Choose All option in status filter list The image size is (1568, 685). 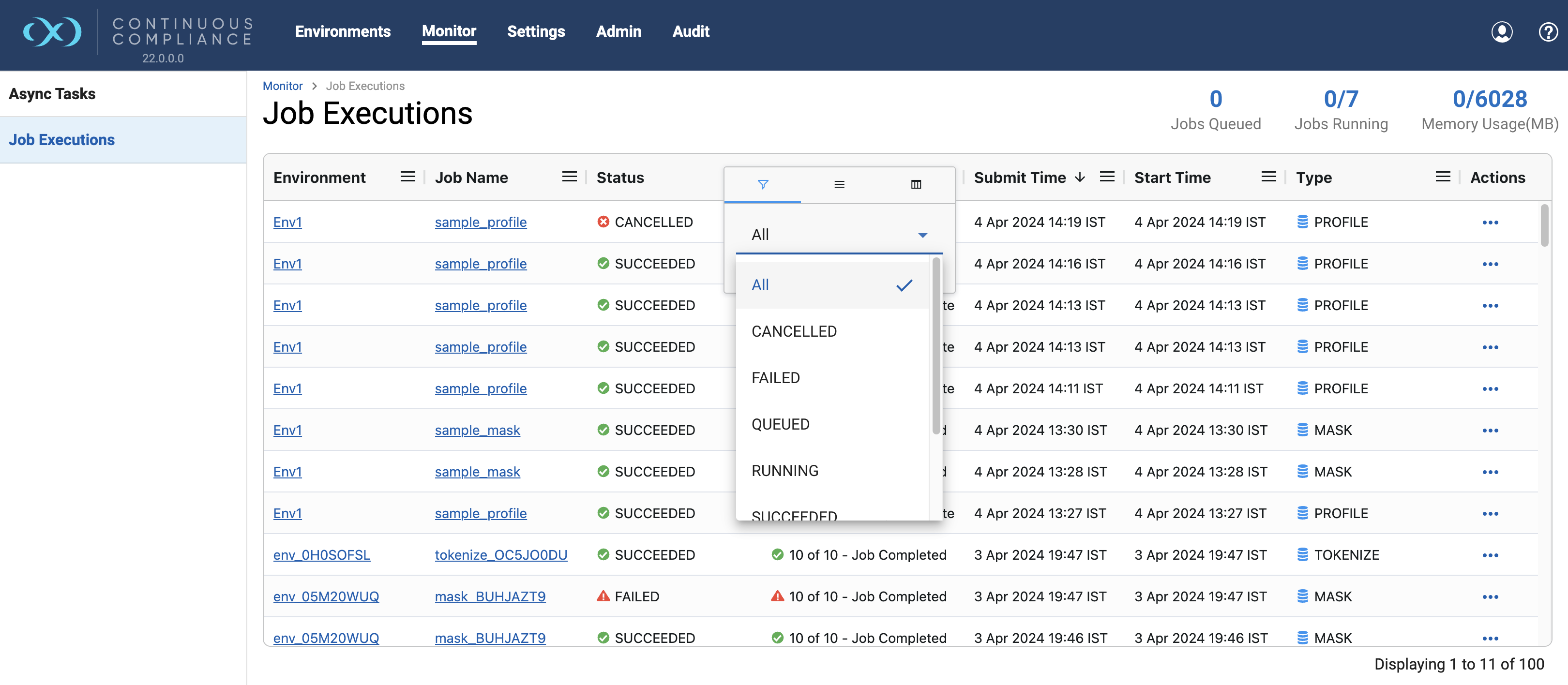[x=832, y=285]
